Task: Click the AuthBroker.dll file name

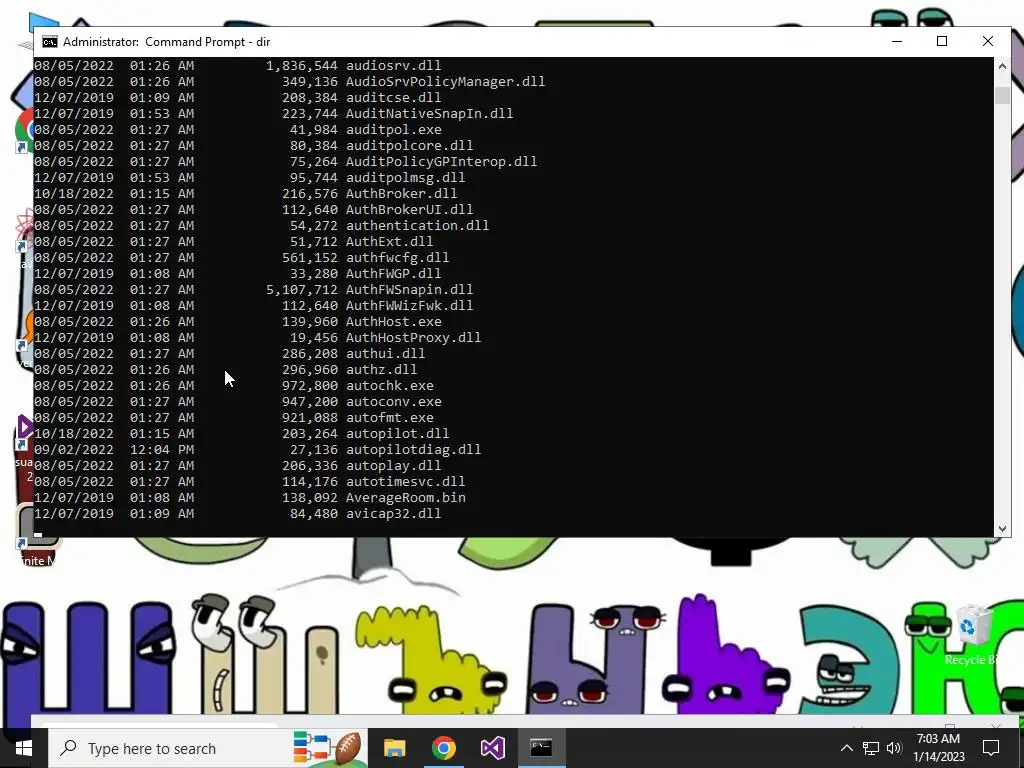Action: click(402, 193)
